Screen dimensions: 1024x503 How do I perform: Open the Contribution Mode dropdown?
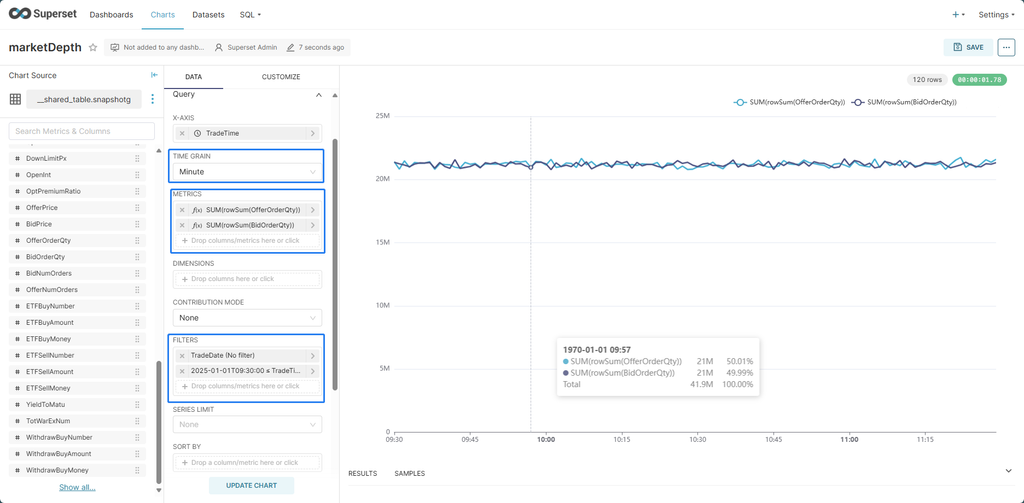[x=247, y=317]
